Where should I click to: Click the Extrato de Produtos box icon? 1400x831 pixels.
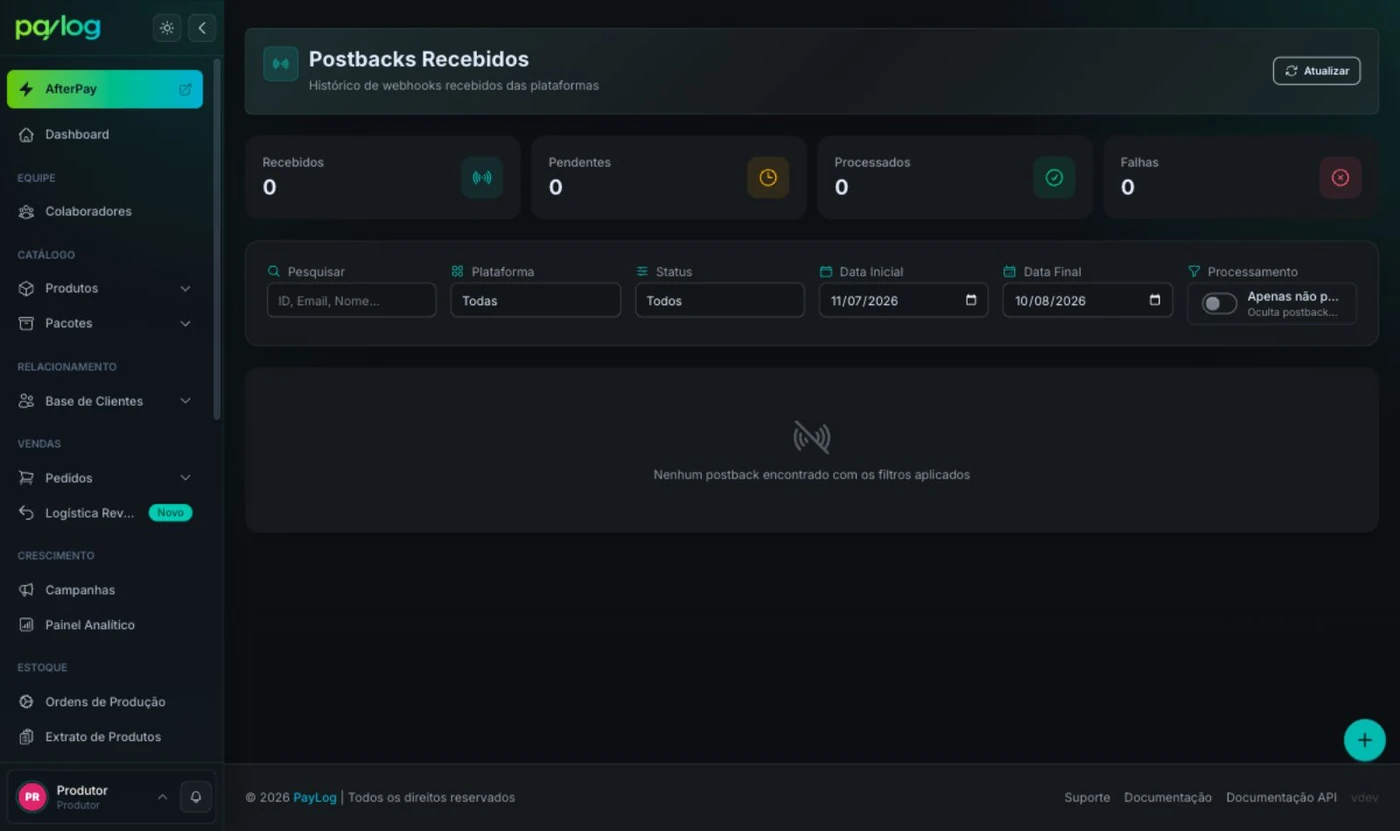tap(26, 737)
